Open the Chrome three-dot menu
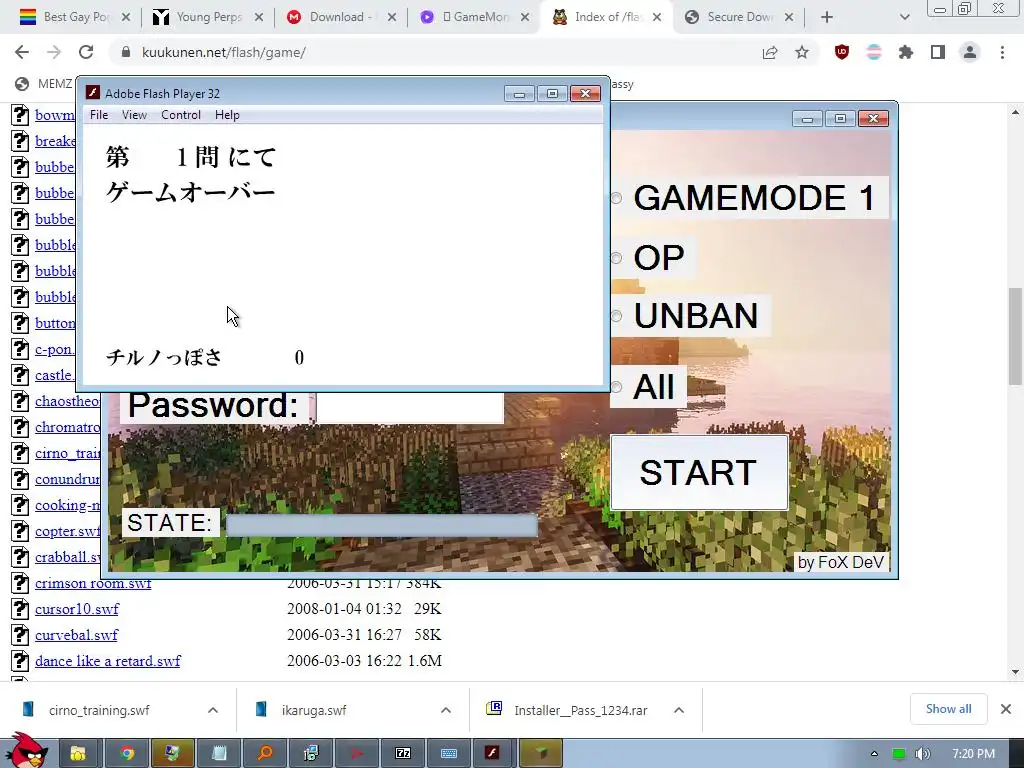Screen dimensions: 1024x768 point(1002,52)
